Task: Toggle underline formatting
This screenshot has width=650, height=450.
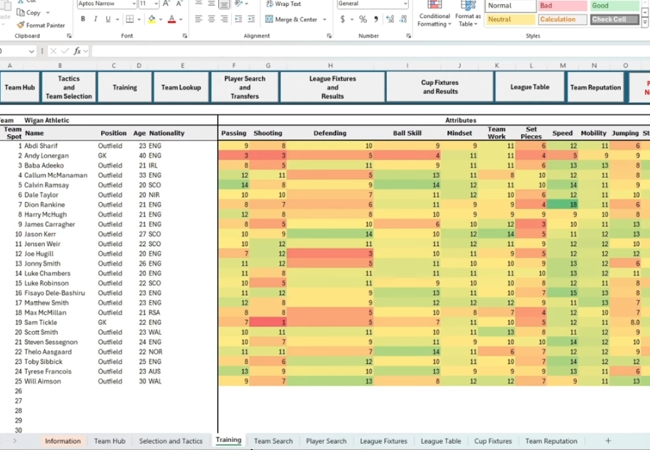Action: pyautogui.click(x=108, y=19)
